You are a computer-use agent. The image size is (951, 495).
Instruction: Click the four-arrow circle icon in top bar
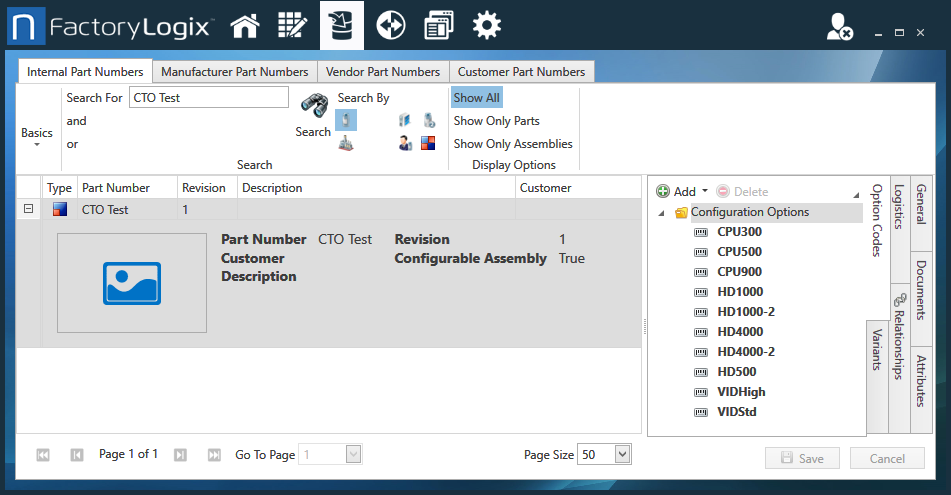(x=390, y=26)
